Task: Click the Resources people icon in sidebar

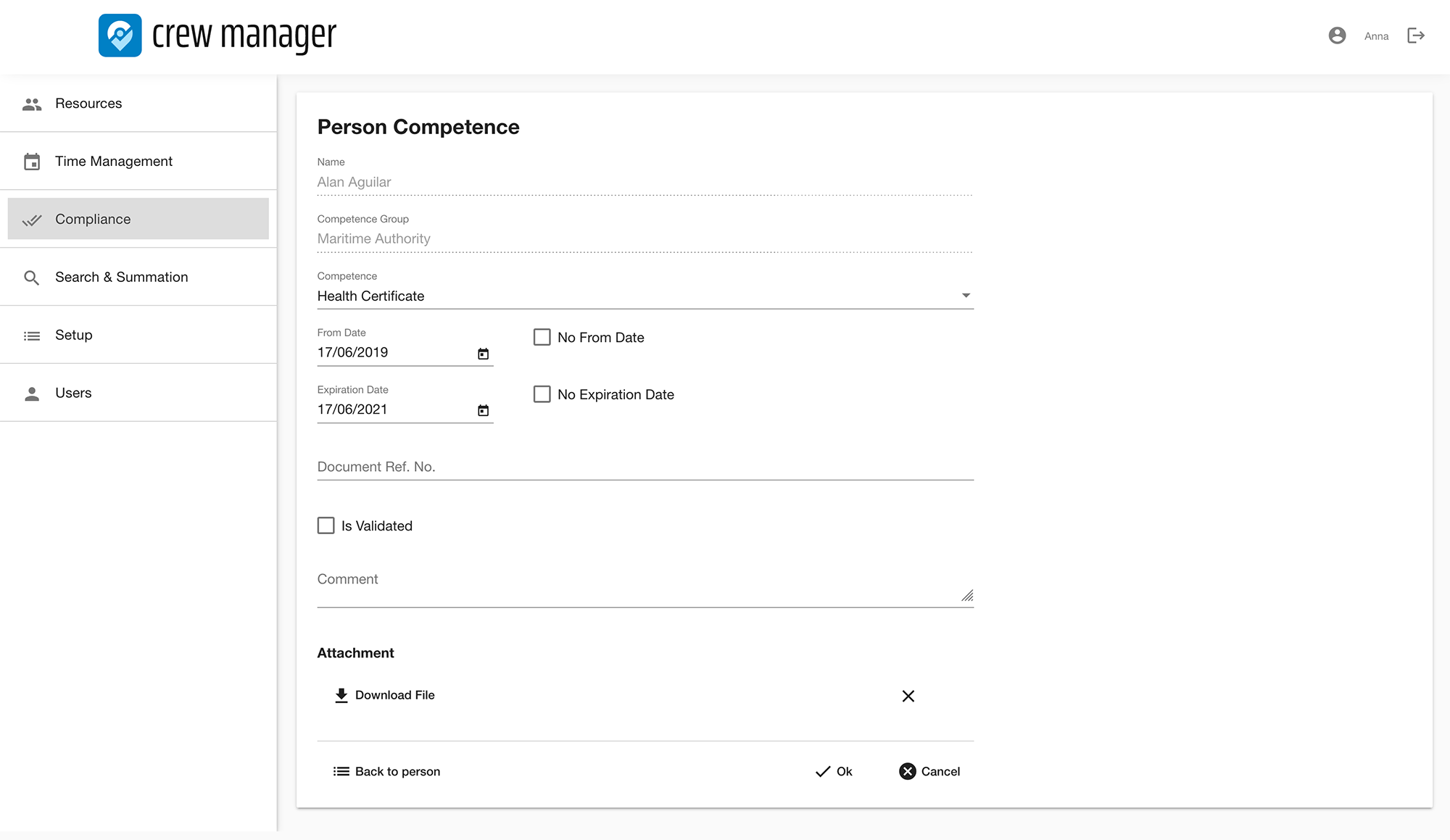Action: (x=32, y=104)
